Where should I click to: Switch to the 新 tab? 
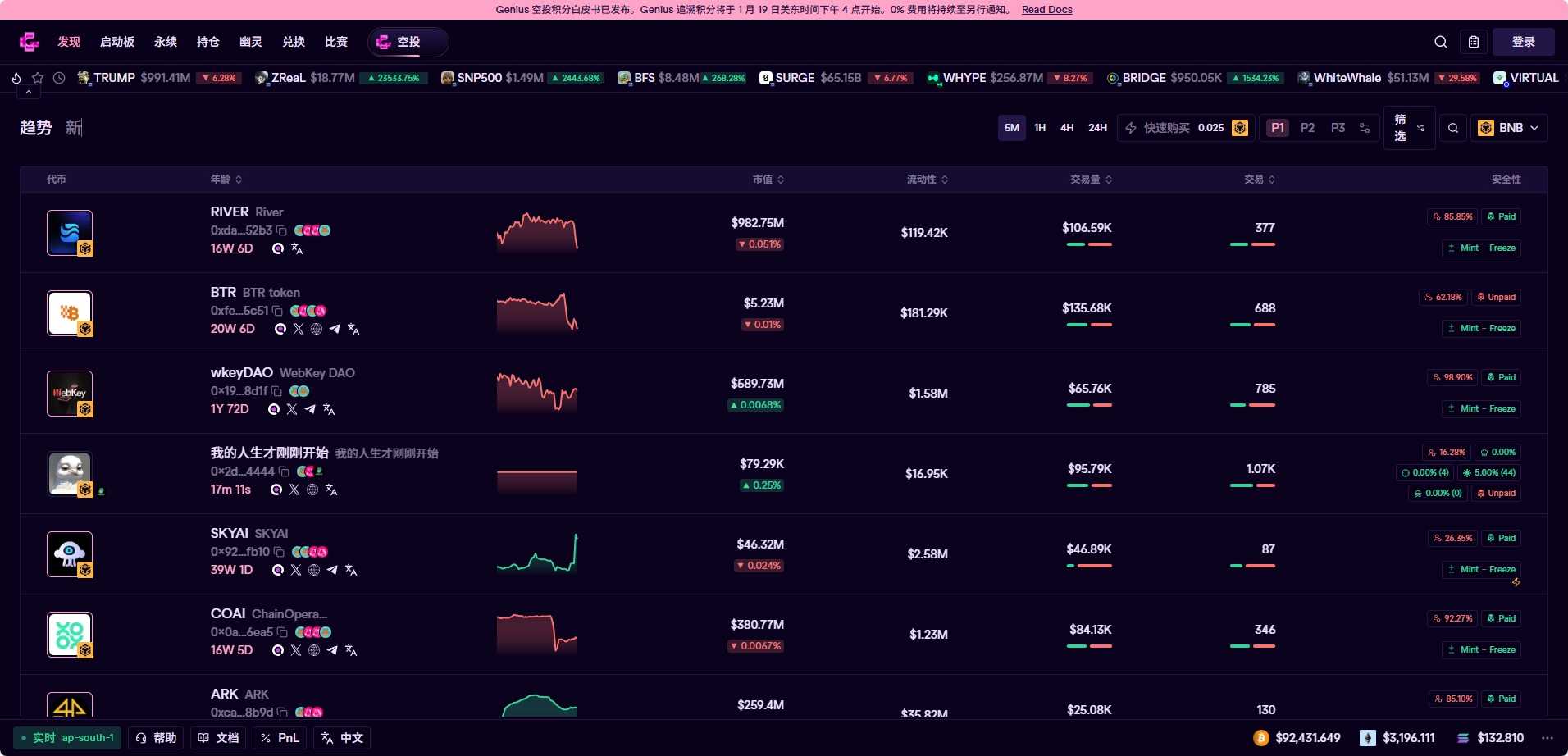tap(74, 128)
